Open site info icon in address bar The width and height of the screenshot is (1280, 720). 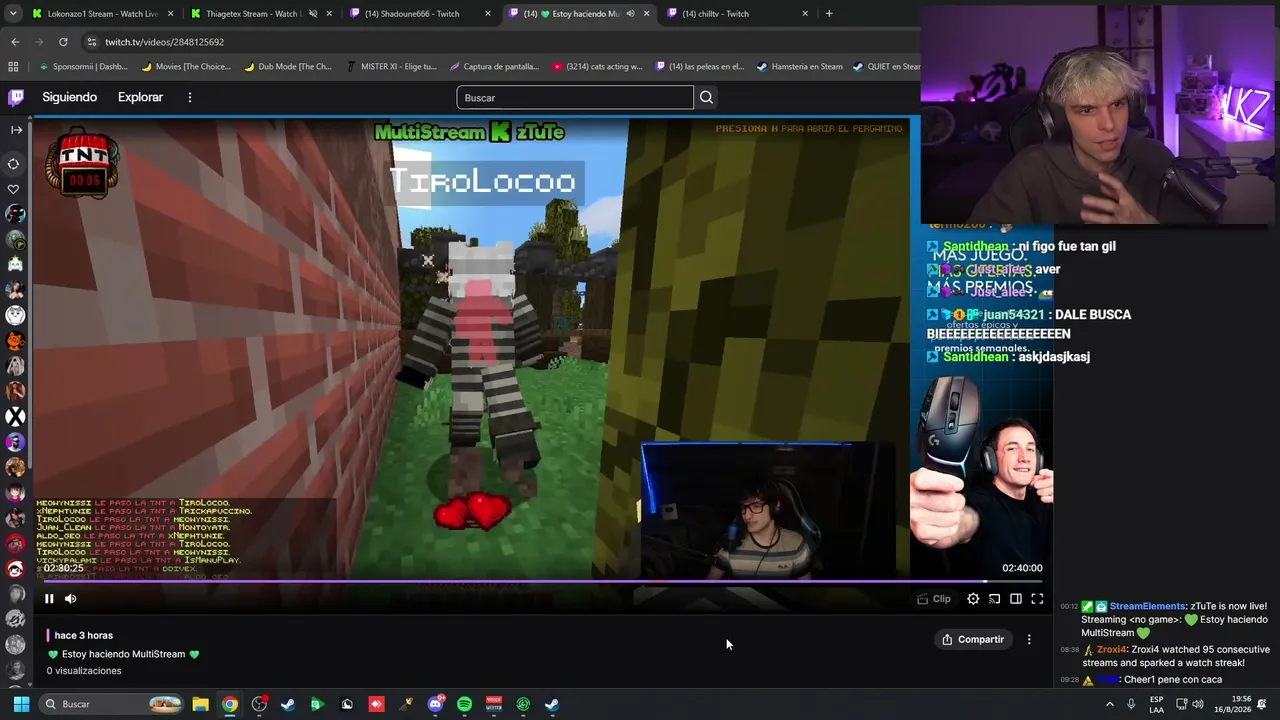coord(92,42)
